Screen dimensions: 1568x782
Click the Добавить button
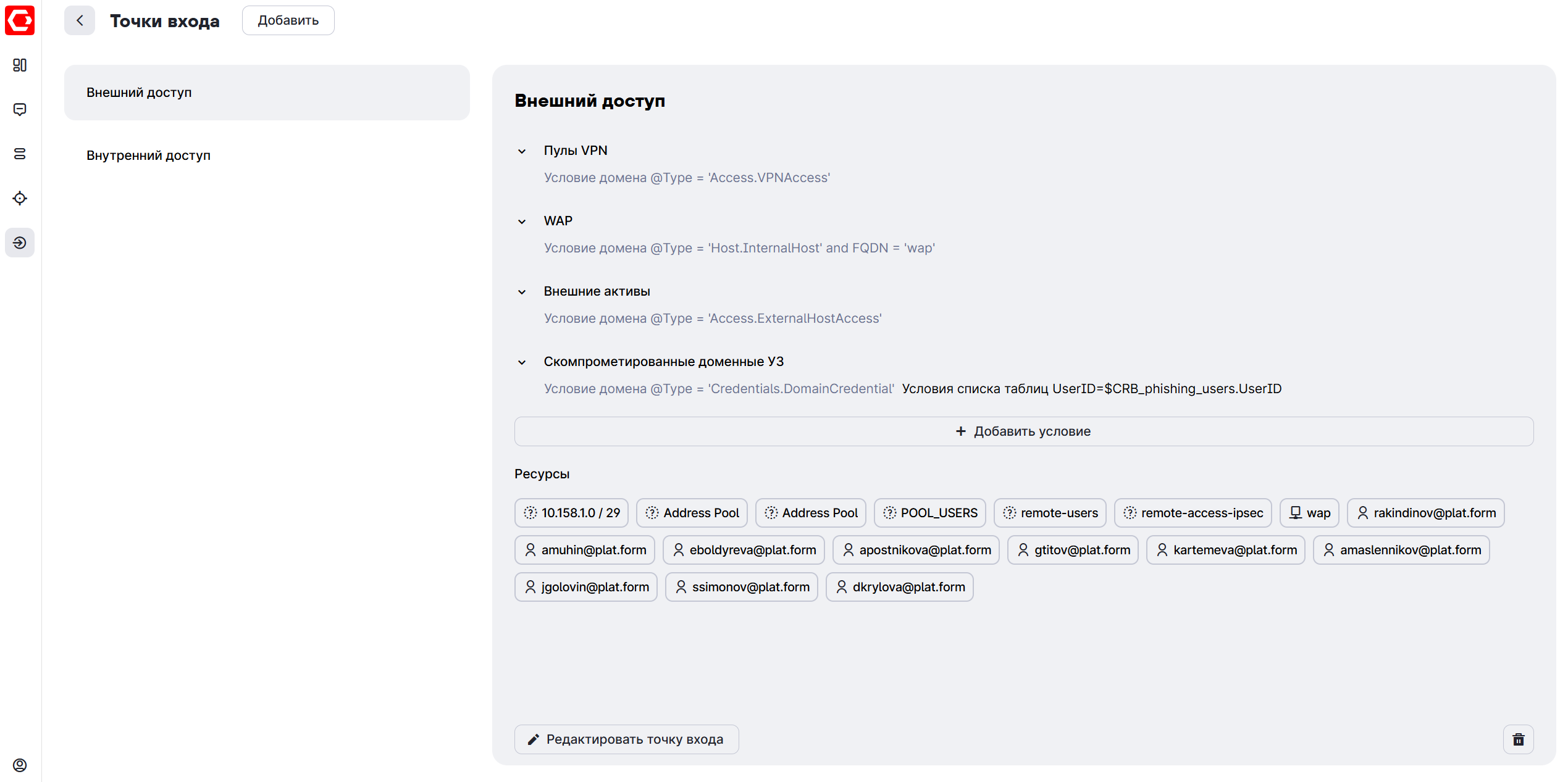[288, 20]
